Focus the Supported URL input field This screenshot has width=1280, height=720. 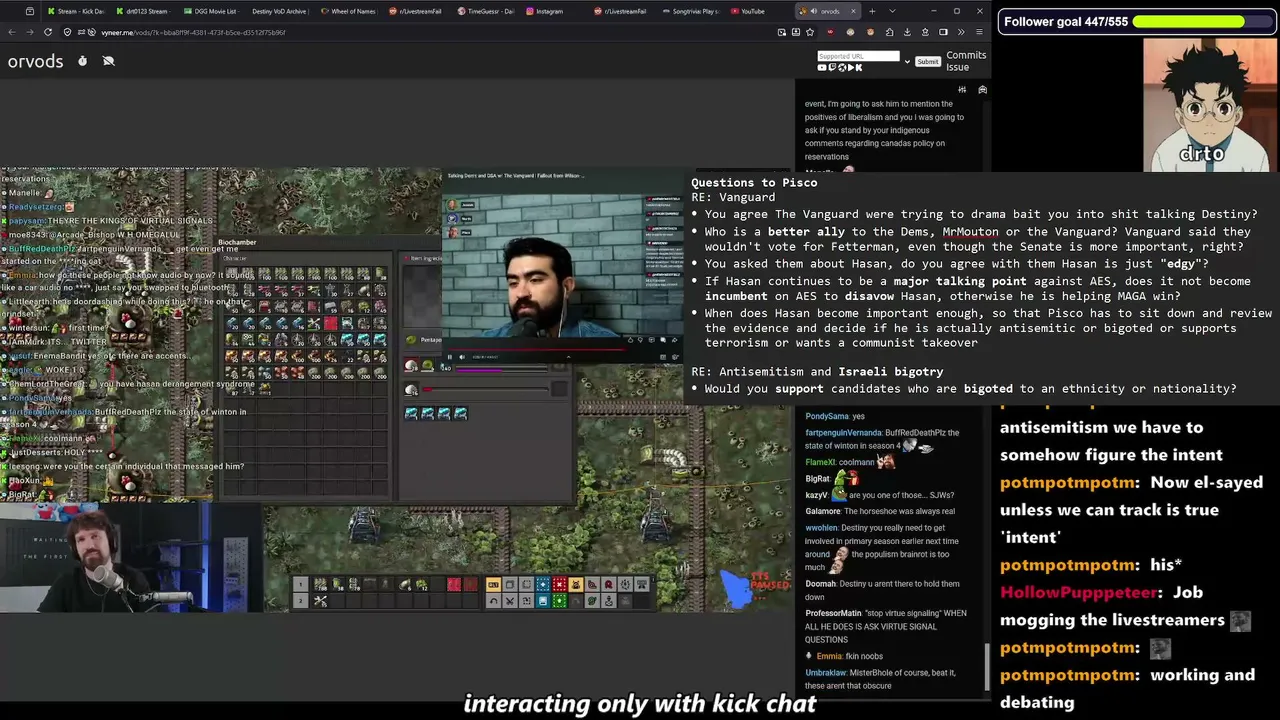(858, 56)
